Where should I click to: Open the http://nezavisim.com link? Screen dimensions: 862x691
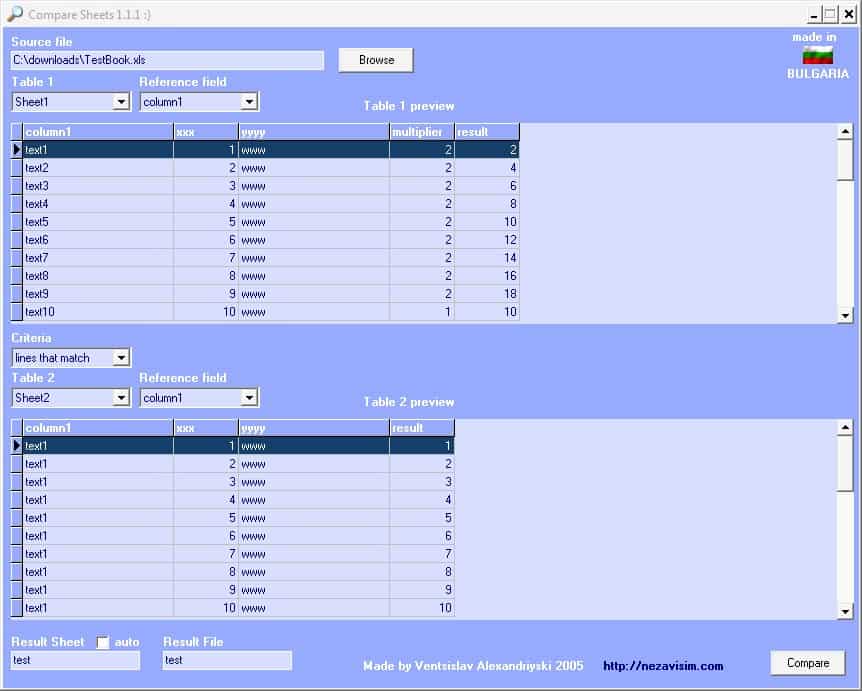(x=663, y=666)
